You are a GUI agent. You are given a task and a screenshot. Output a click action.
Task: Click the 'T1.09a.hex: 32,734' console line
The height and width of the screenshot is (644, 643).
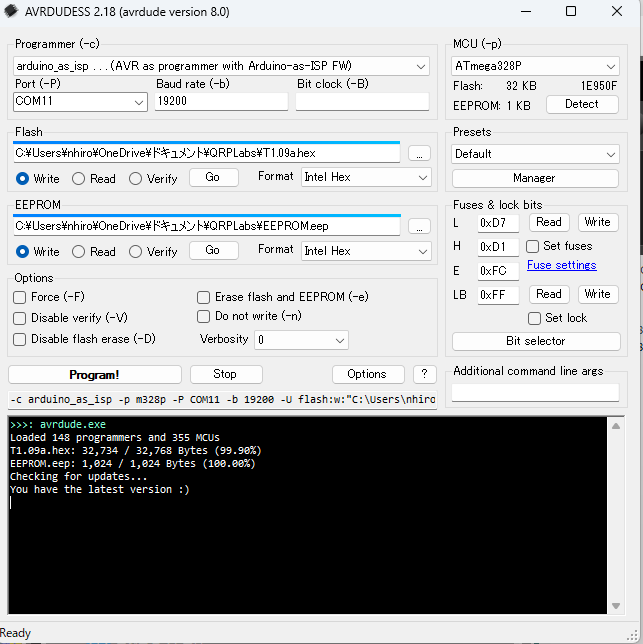pos(135,451)
